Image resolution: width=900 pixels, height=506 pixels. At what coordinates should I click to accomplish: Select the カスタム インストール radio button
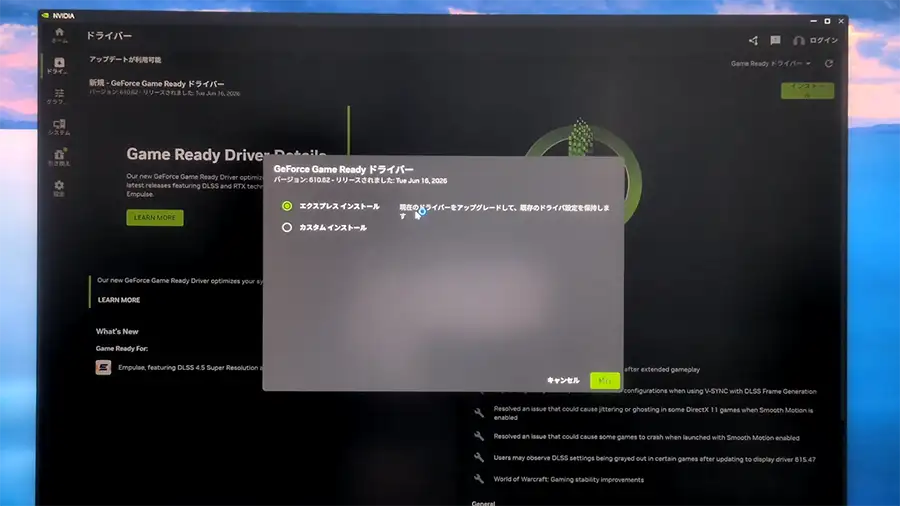[287, 227]
